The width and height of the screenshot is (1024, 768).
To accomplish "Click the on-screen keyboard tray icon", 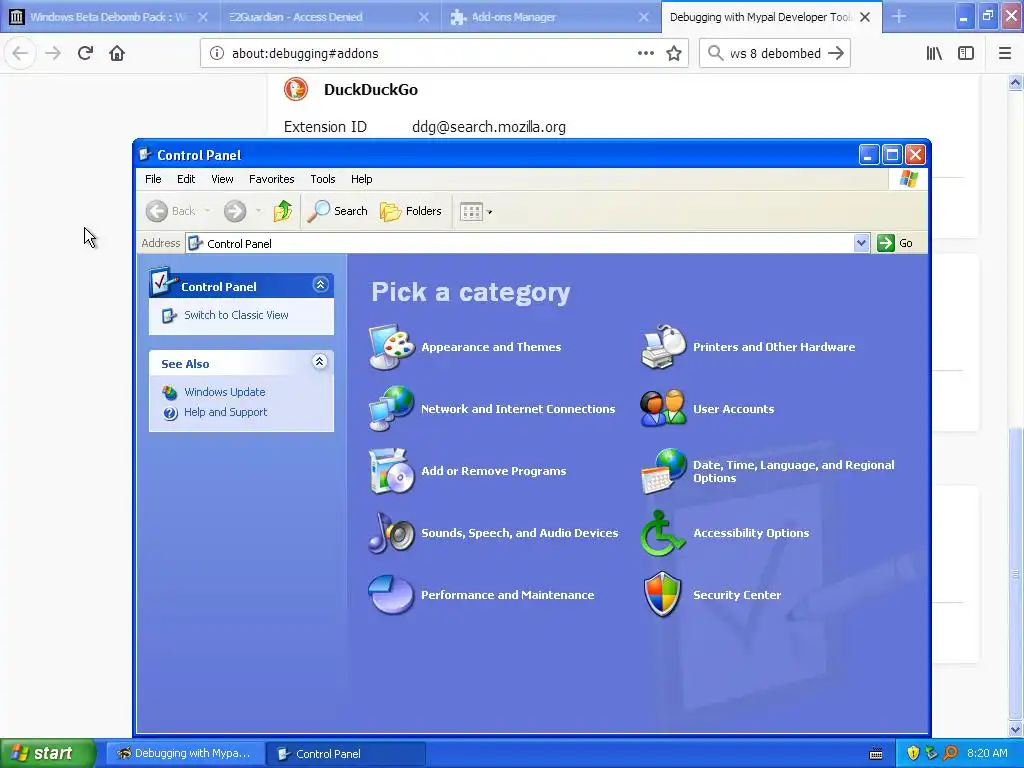I will 876,754.
